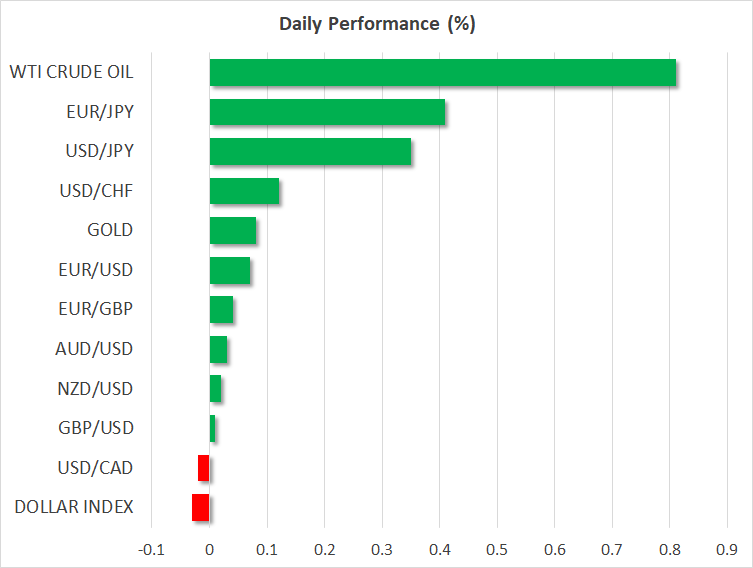Screen dimensions: 753x568
Task: Click the USD/JPY green bar
Action: pyautogui.click(x=310, y=151)
